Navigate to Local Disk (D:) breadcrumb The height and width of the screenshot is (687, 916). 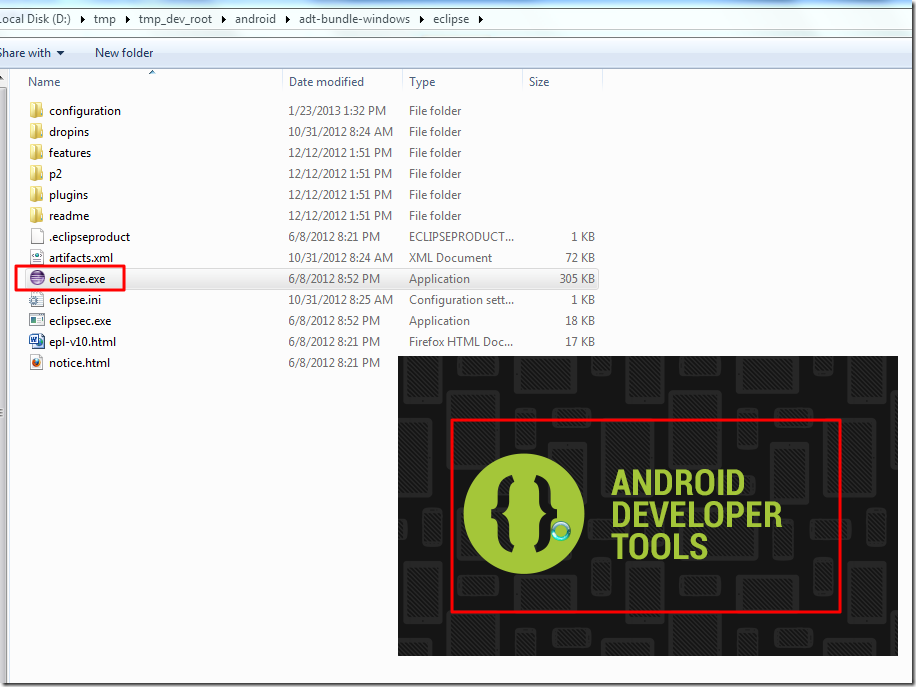35,19
